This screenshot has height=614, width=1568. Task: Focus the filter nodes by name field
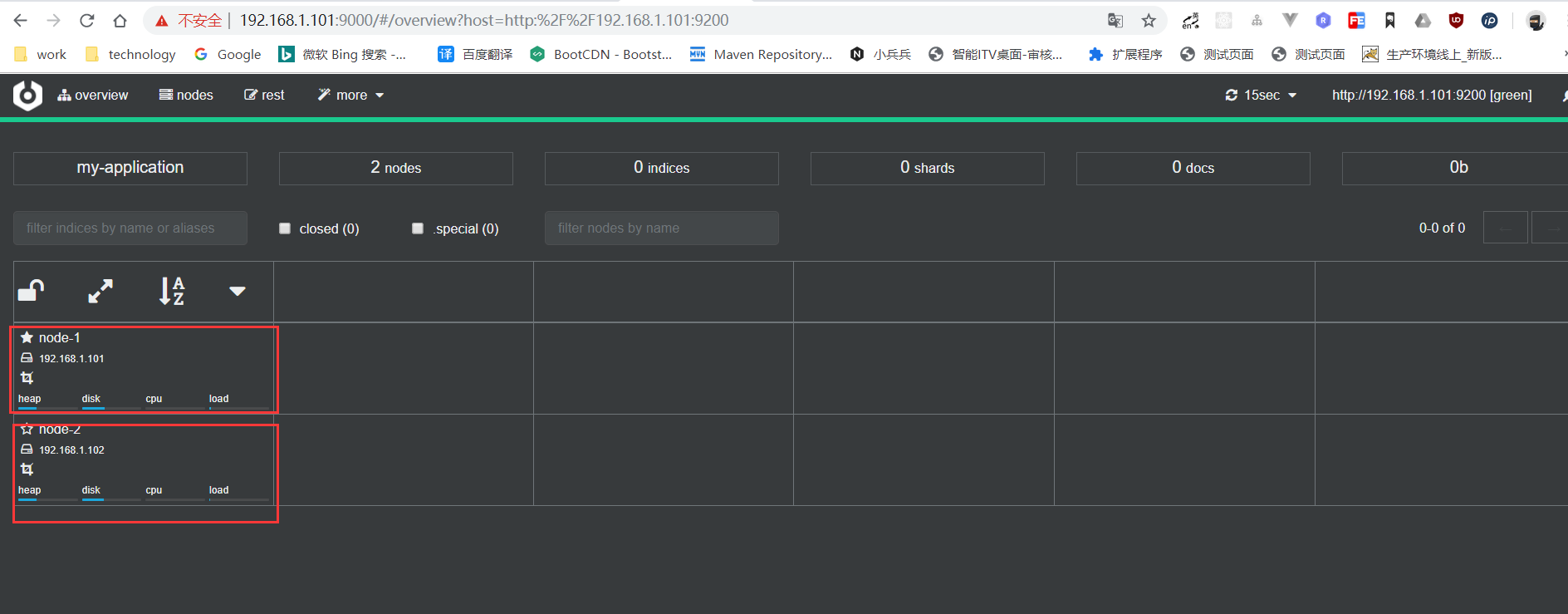coord(662,228)
